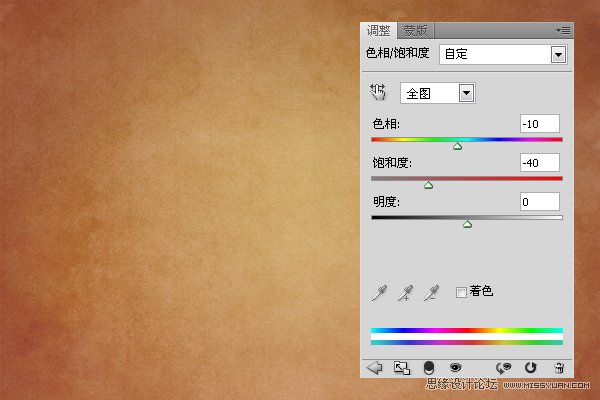Click the 饱和度 saturation slider handle
This screenshot has width=600, height=400.
(x=428, y=185)
